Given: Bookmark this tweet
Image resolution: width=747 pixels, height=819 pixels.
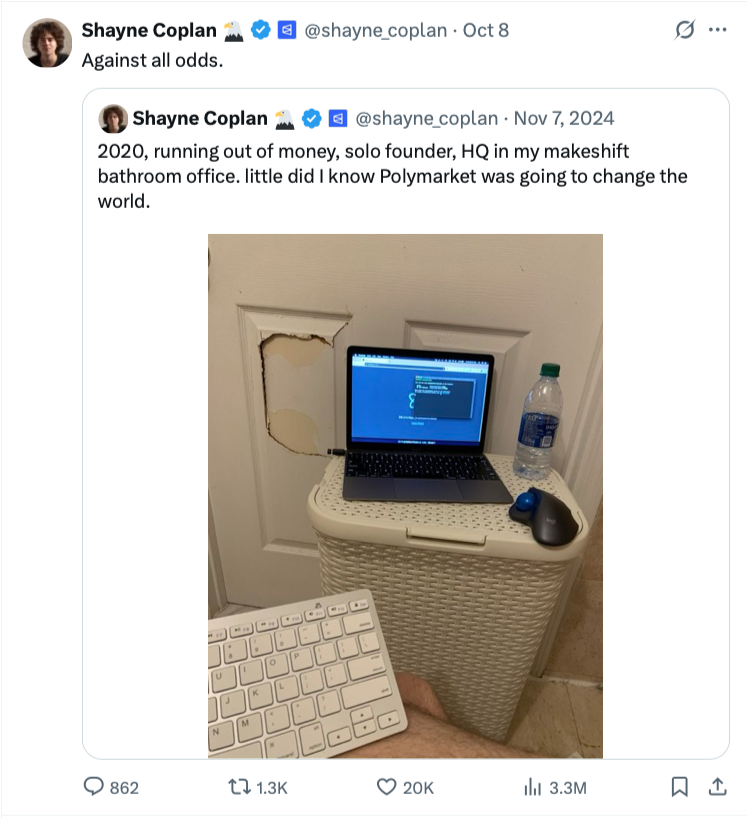Looking at the screenshot, I should click(679, 787).
